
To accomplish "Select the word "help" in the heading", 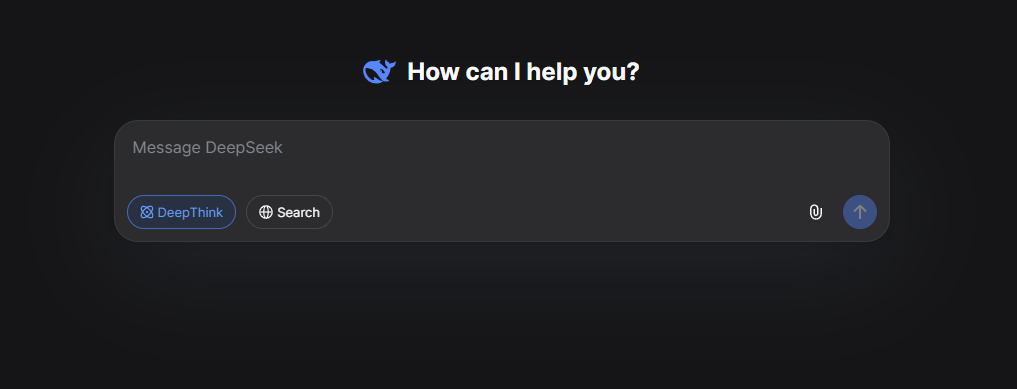I will (552, 71).
